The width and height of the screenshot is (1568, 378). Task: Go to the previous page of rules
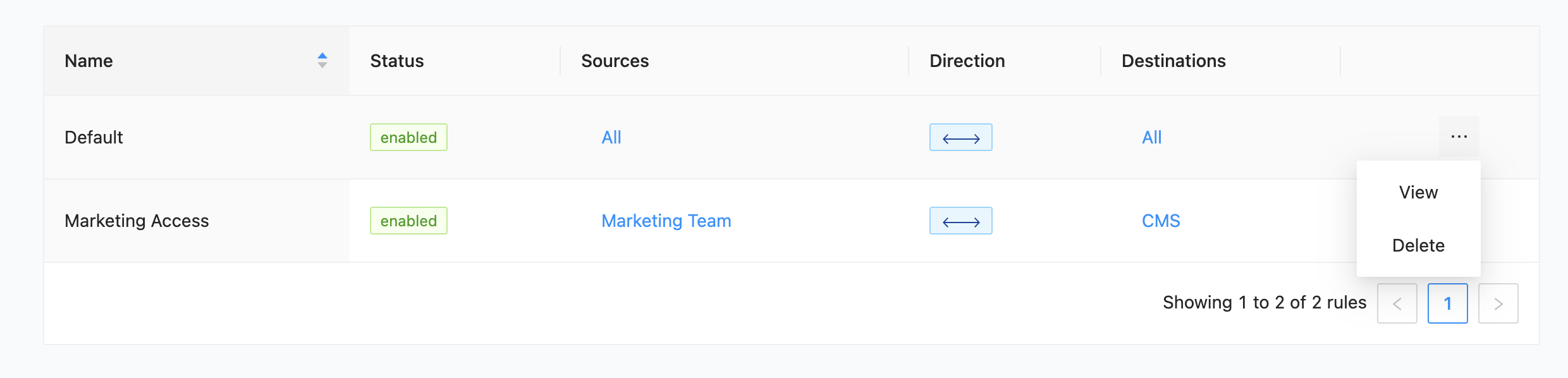1397,304
